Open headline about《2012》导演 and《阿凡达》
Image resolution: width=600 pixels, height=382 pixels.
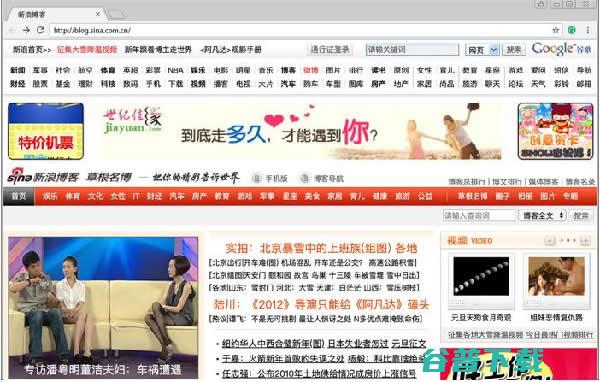(x=321, y=305)
